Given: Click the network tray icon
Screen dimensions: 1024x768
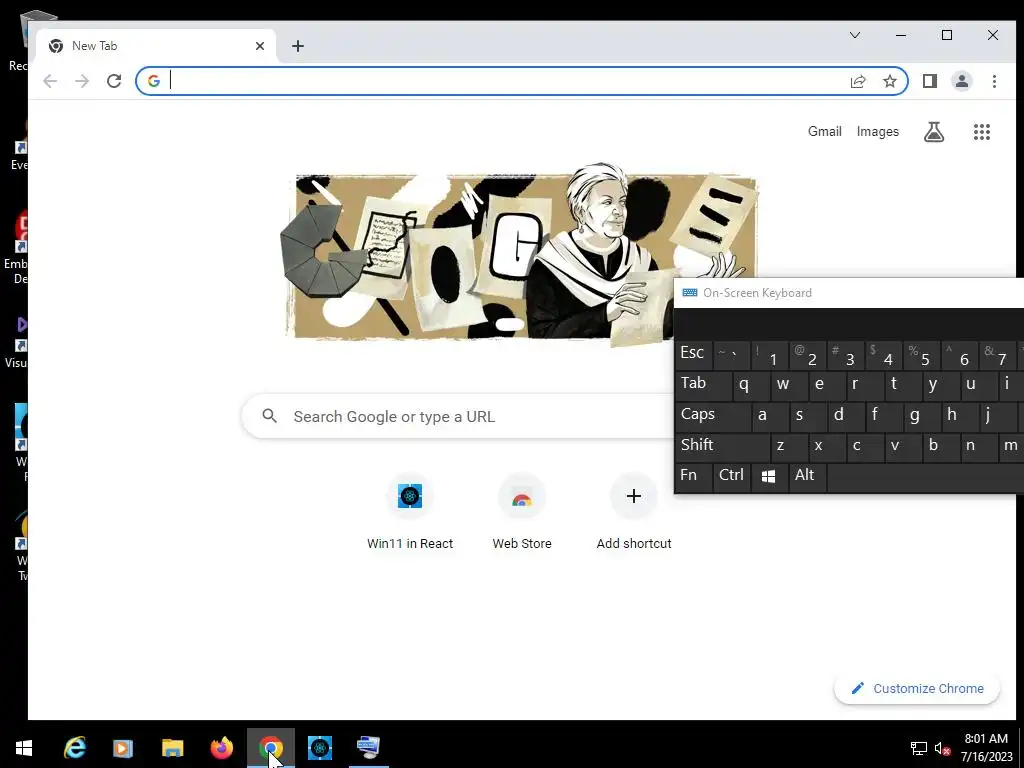Looking at the screenshot, I should (x=919, y=748).
